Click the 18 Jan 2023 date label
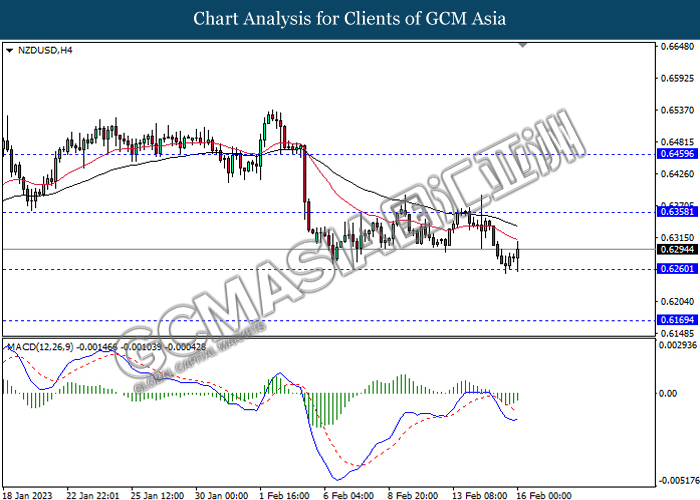700x500 pixels. click(x=27, y=495)
